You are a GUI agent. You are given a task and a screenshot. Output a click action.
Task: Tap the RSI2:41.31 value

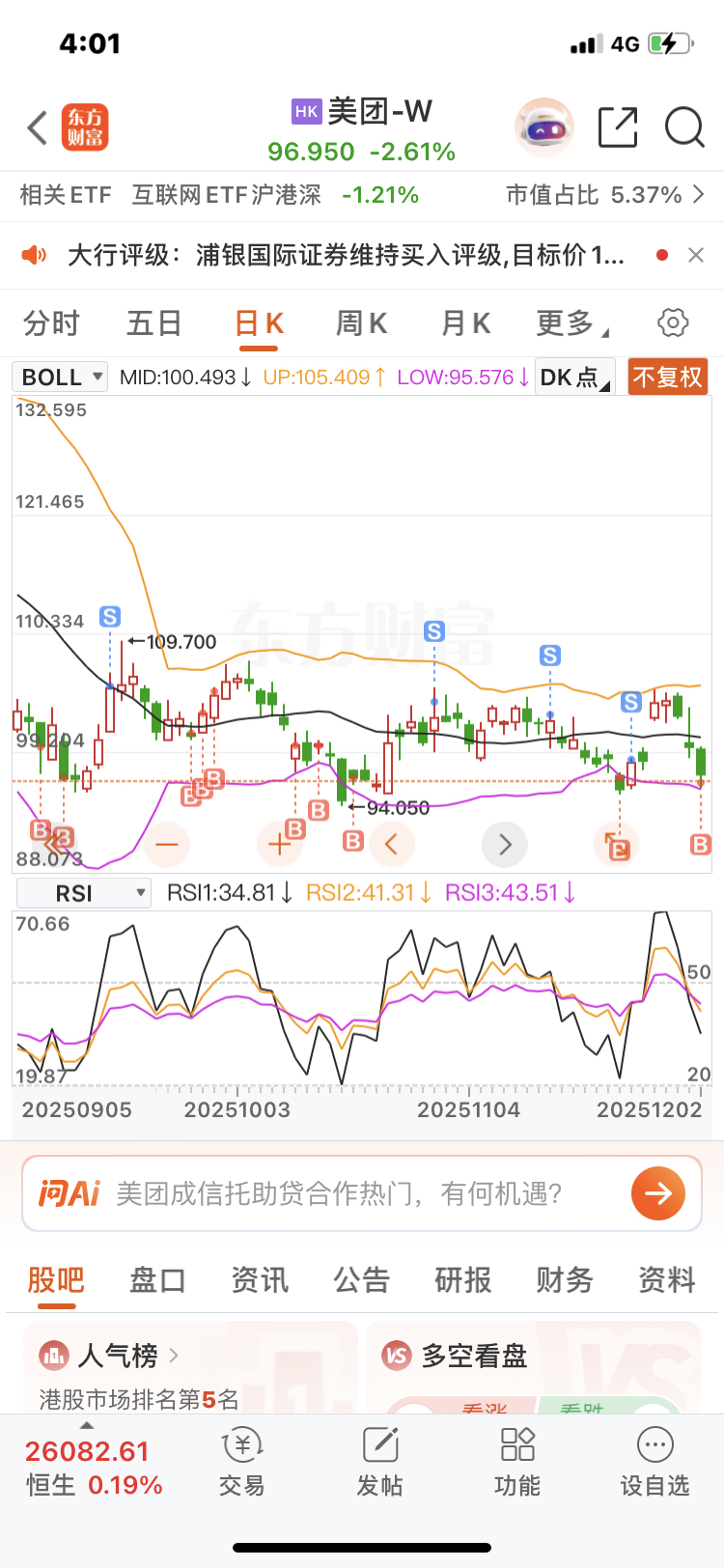[x=368, y=893]
